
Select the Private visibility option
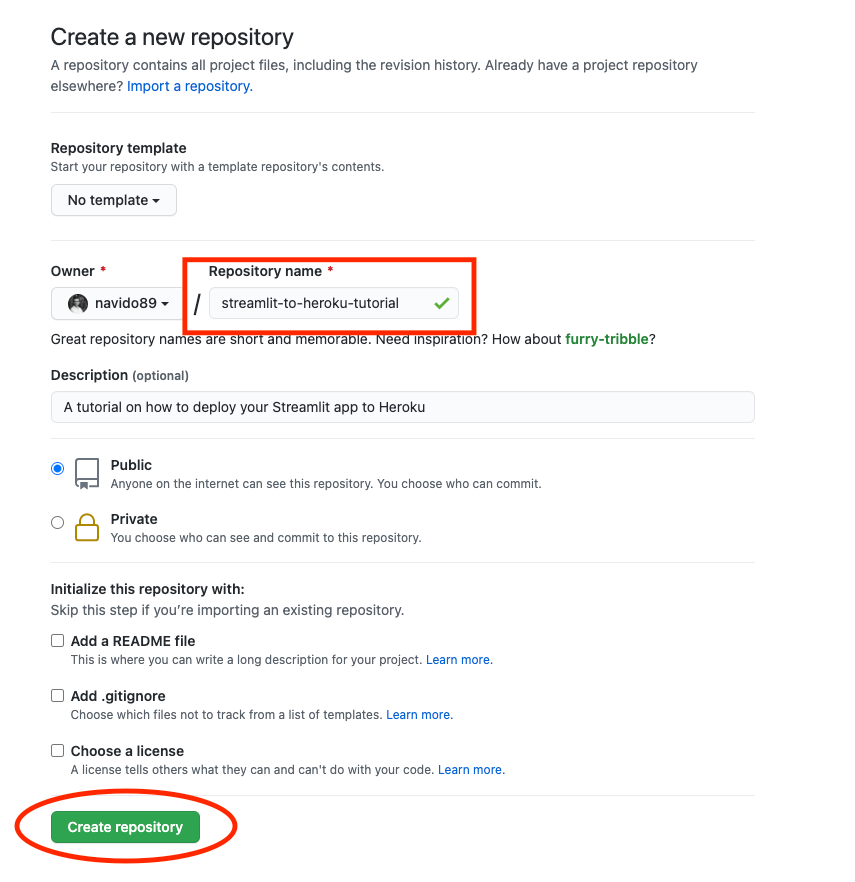click(58, 522)
